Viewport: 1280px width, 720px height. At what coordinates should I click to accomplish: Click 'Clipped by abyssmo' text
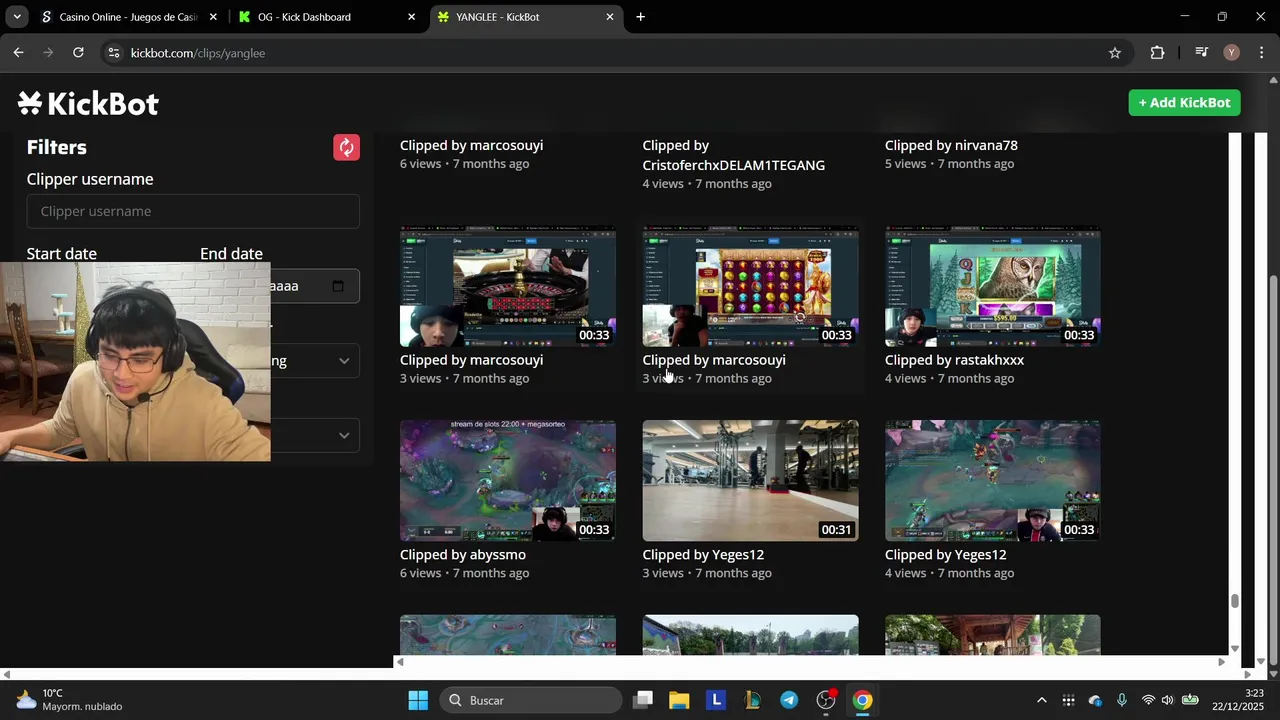click(x=463, y=554)
